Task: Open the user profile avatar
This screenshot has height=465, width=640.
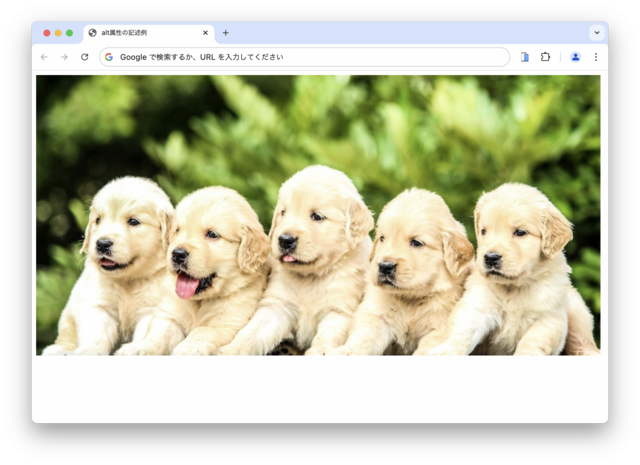Action: (576, 57)
